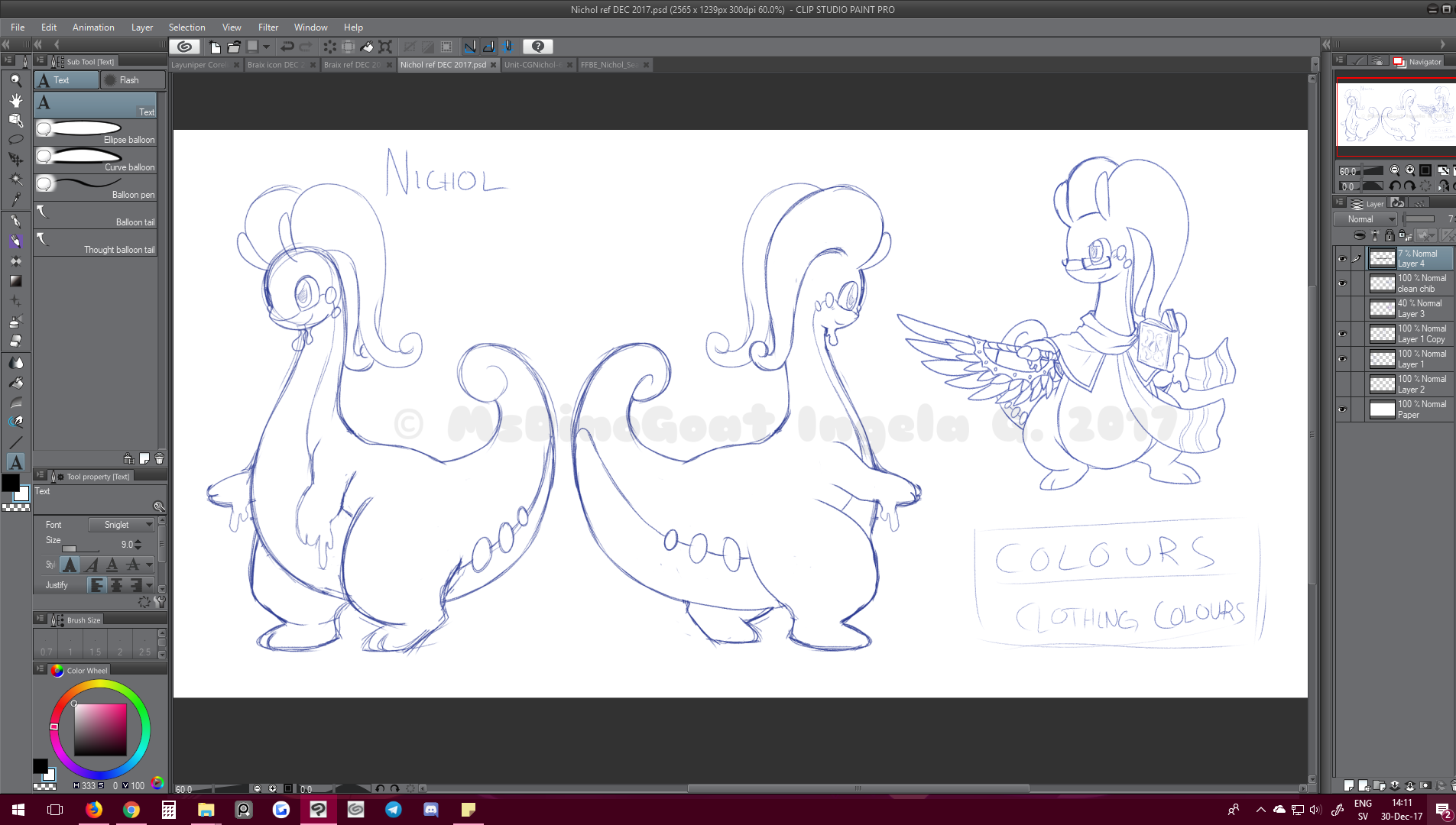Viewport: 1456px width, 825px height.
Task: Open Sub Tool panel menu
Action: [x=40, y=60]
